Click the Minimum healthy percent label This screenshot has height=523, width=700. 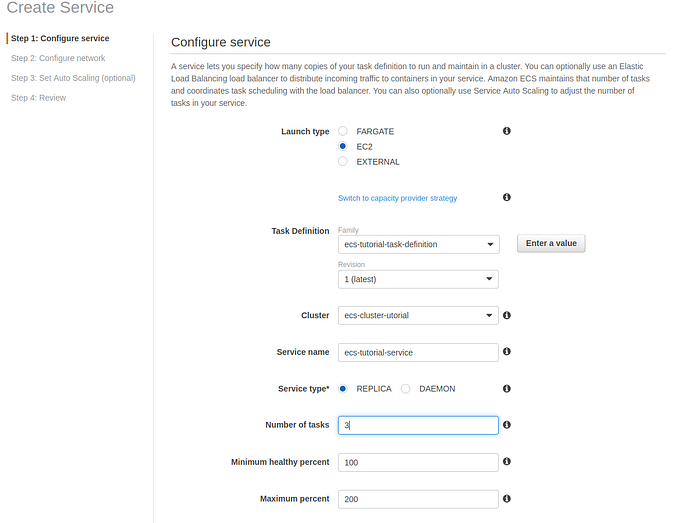280,462
